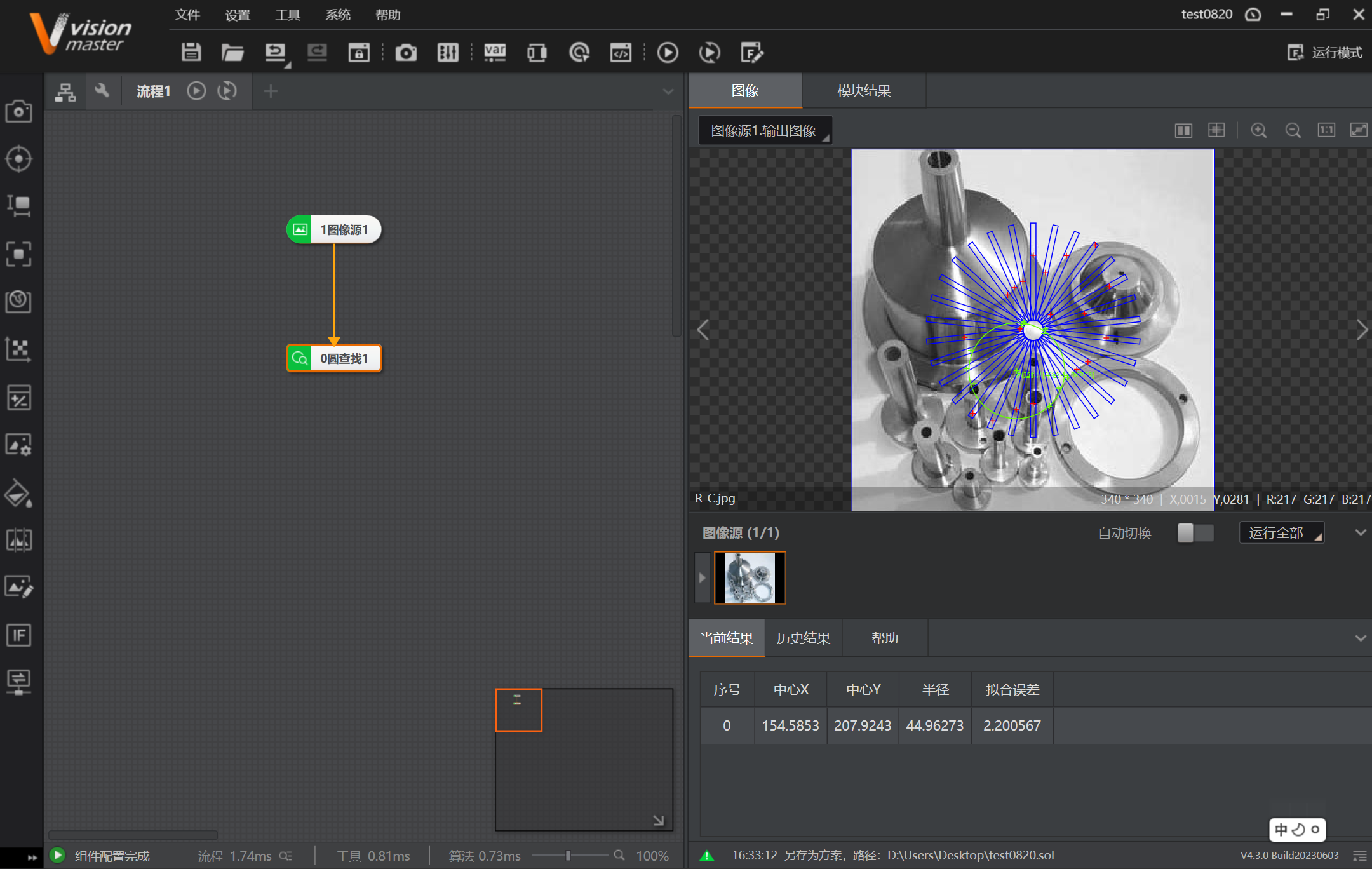Open defect detection sidebar icon
1372x869 pixels.
18,540
